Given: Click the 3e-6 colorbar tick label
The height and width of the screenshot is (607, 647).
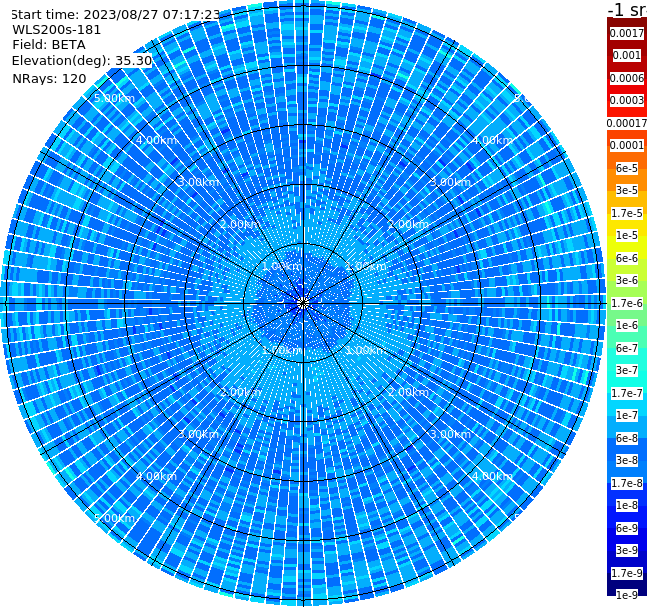Looking at the screenshot, I should point(627,280).
